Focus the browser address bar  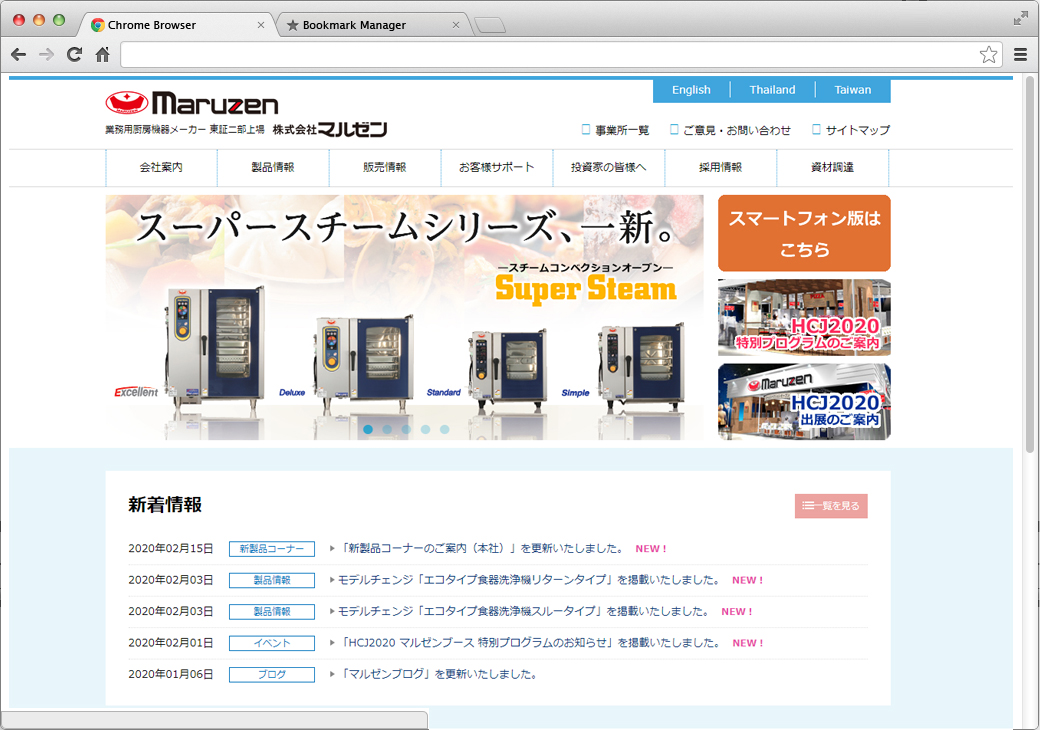click(x=549, y=55)
